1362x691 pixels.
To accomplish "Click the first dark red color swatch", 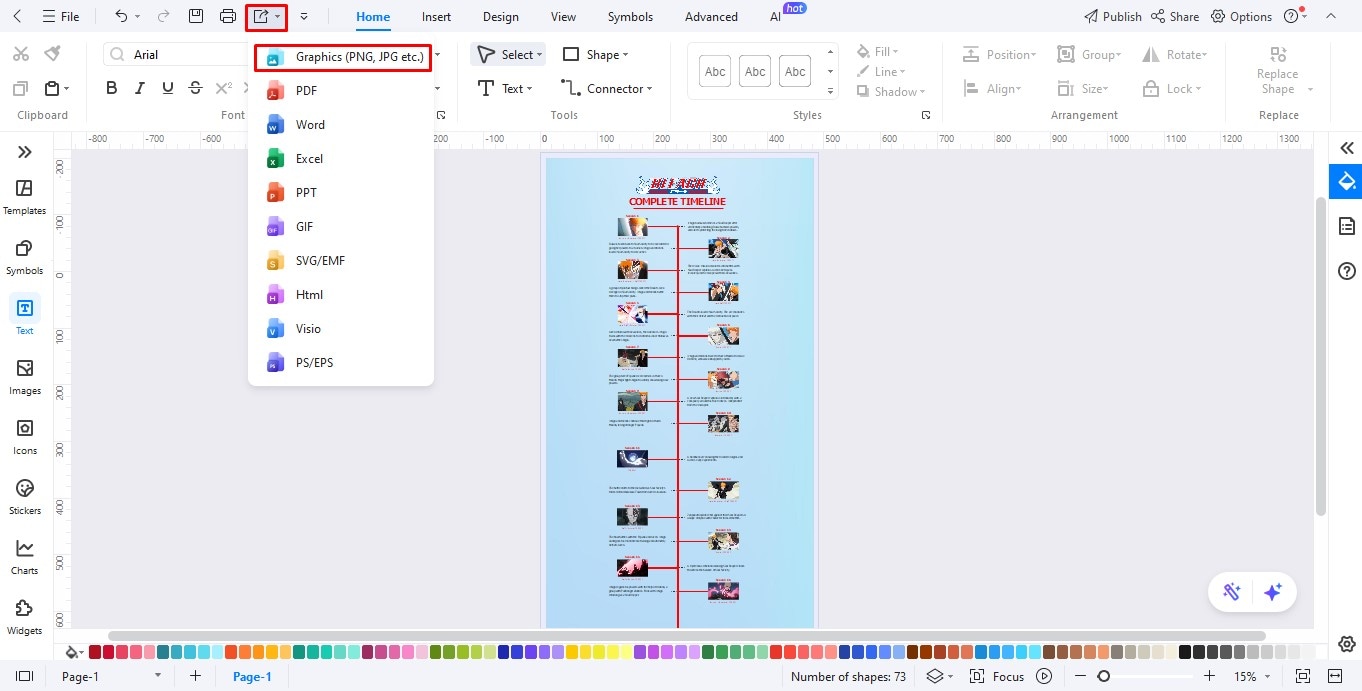I will 95,652.
